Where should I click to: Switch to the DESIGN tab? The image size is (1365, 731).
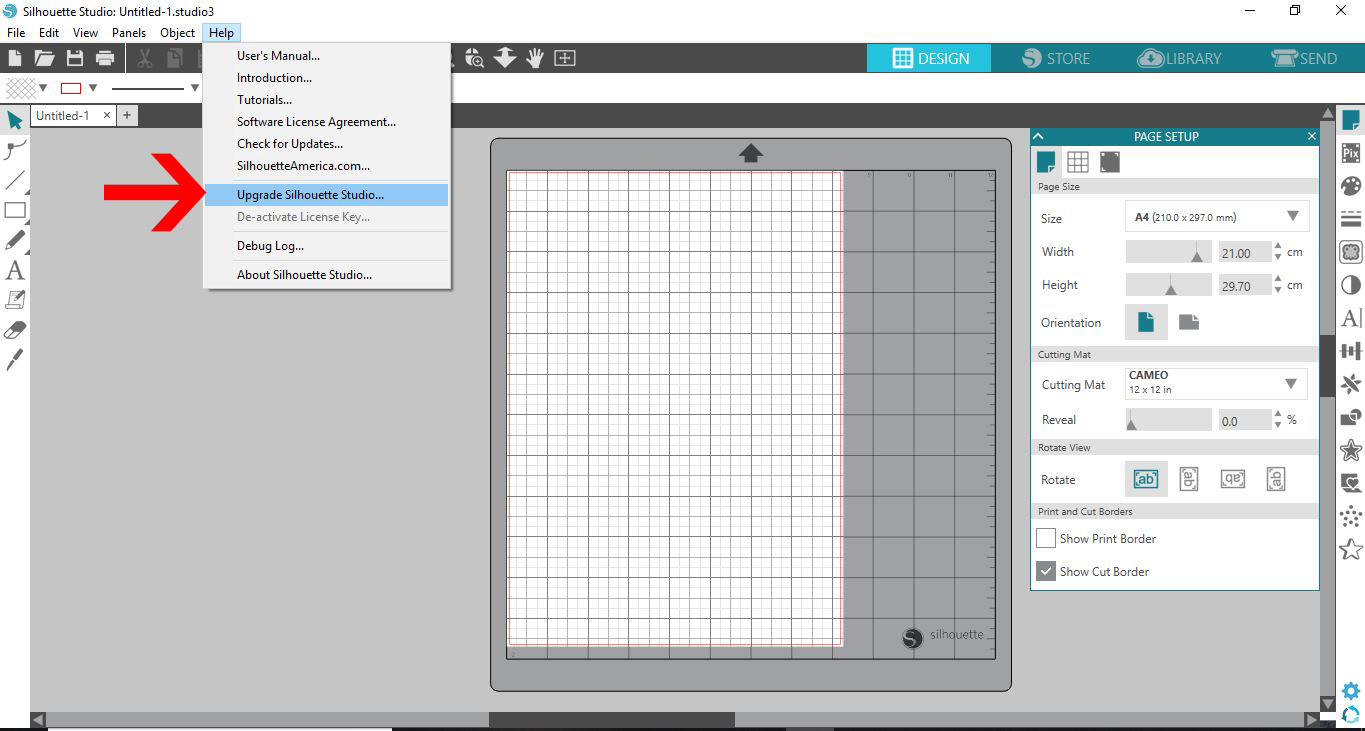pyautogui.click(x=929, y=58)
